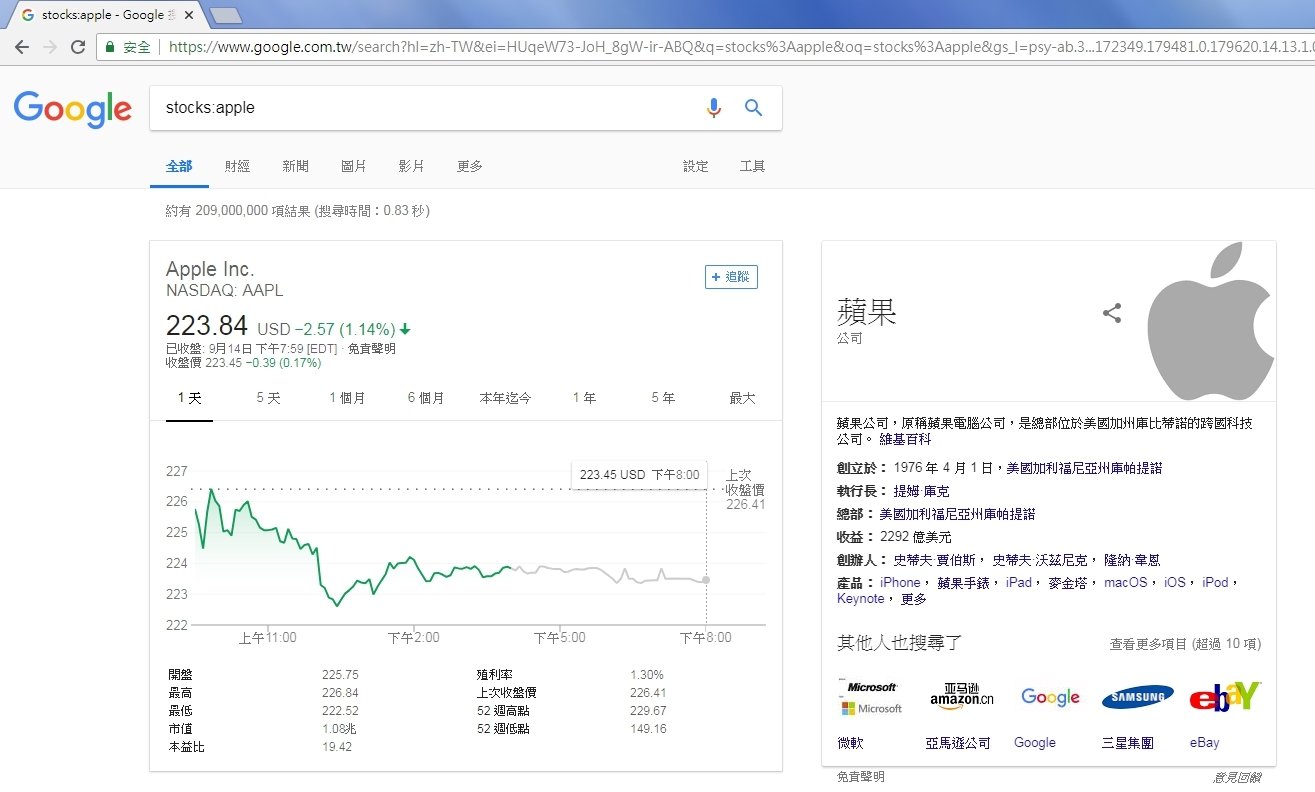Open the iPod product link
This screenshot has width=1315, height=792.
click(1215, 582)
